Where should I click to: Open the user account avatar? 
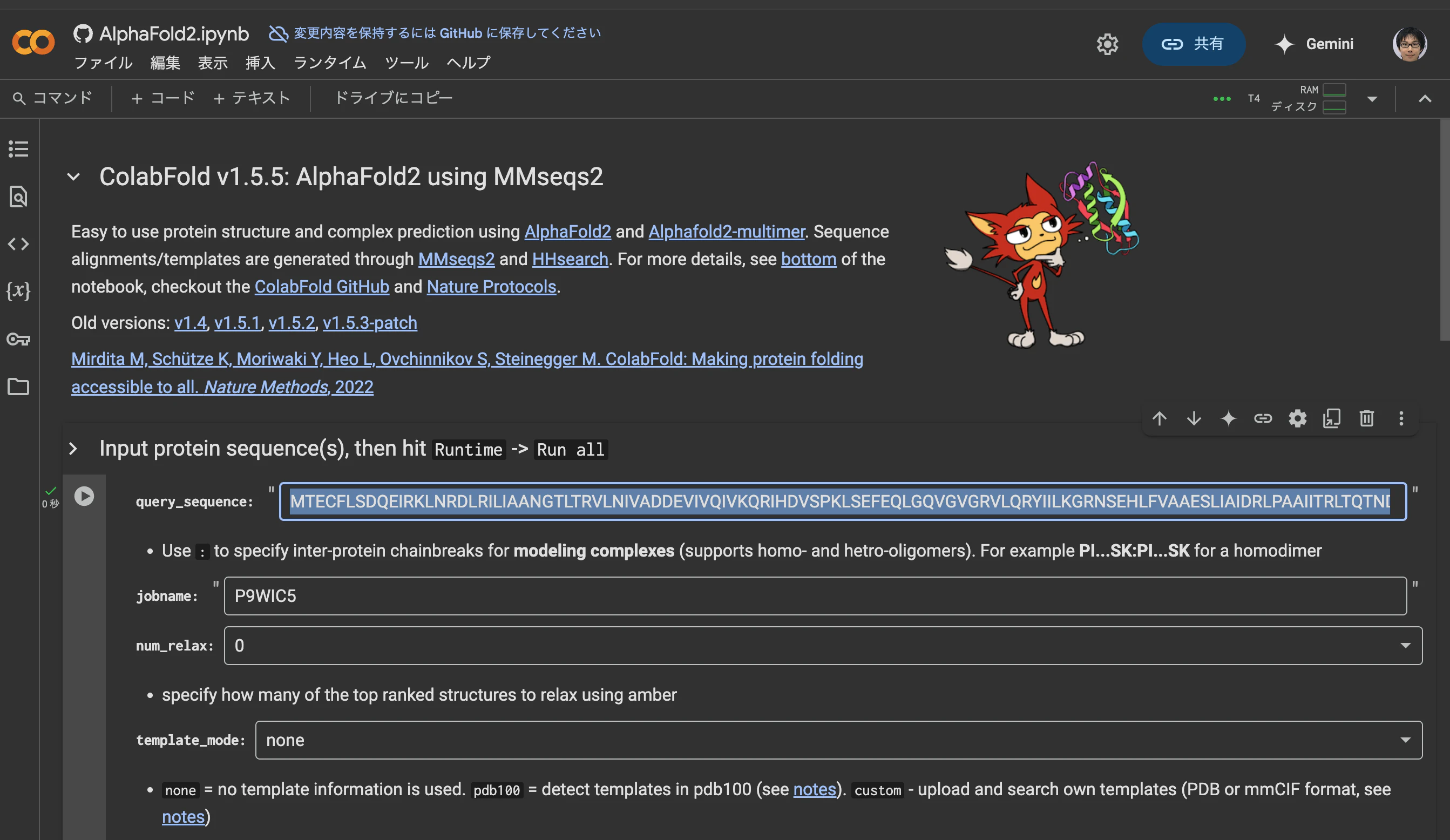[x=1409, y=44]
